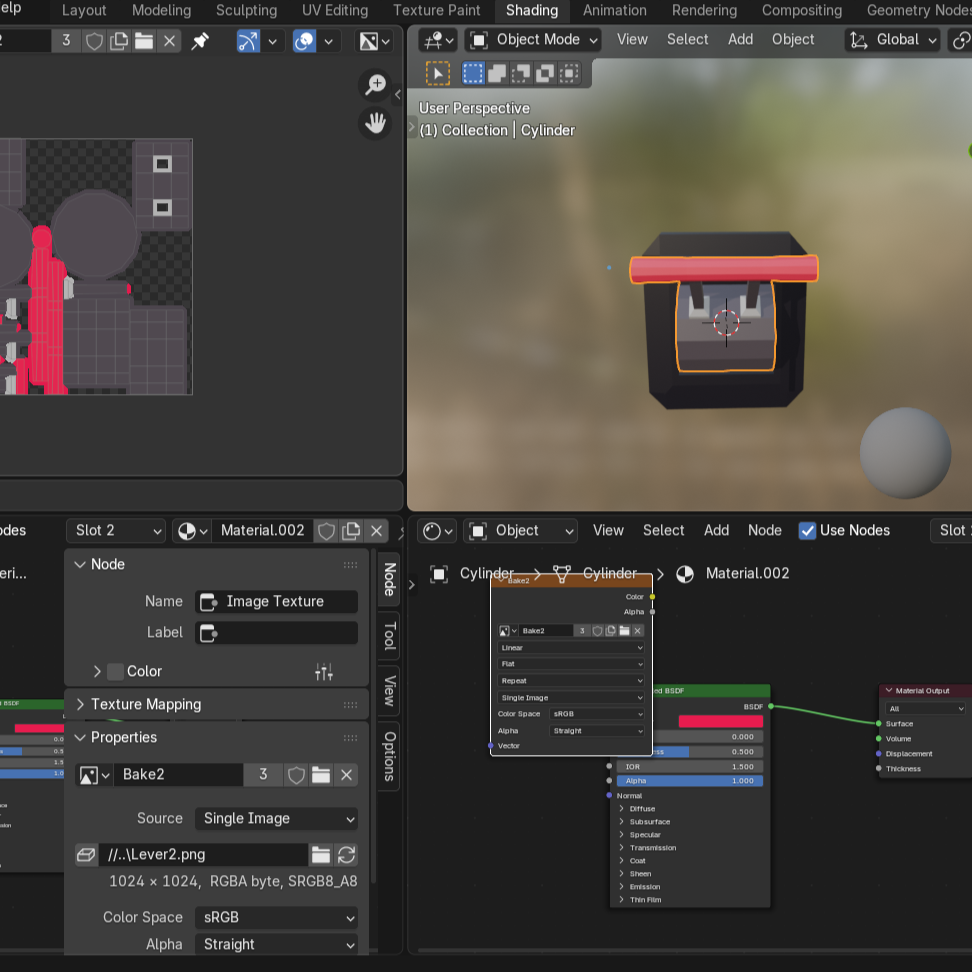Open the Color Space sRGB dropdown
972x972 pixels.
(x=276, y=918)
